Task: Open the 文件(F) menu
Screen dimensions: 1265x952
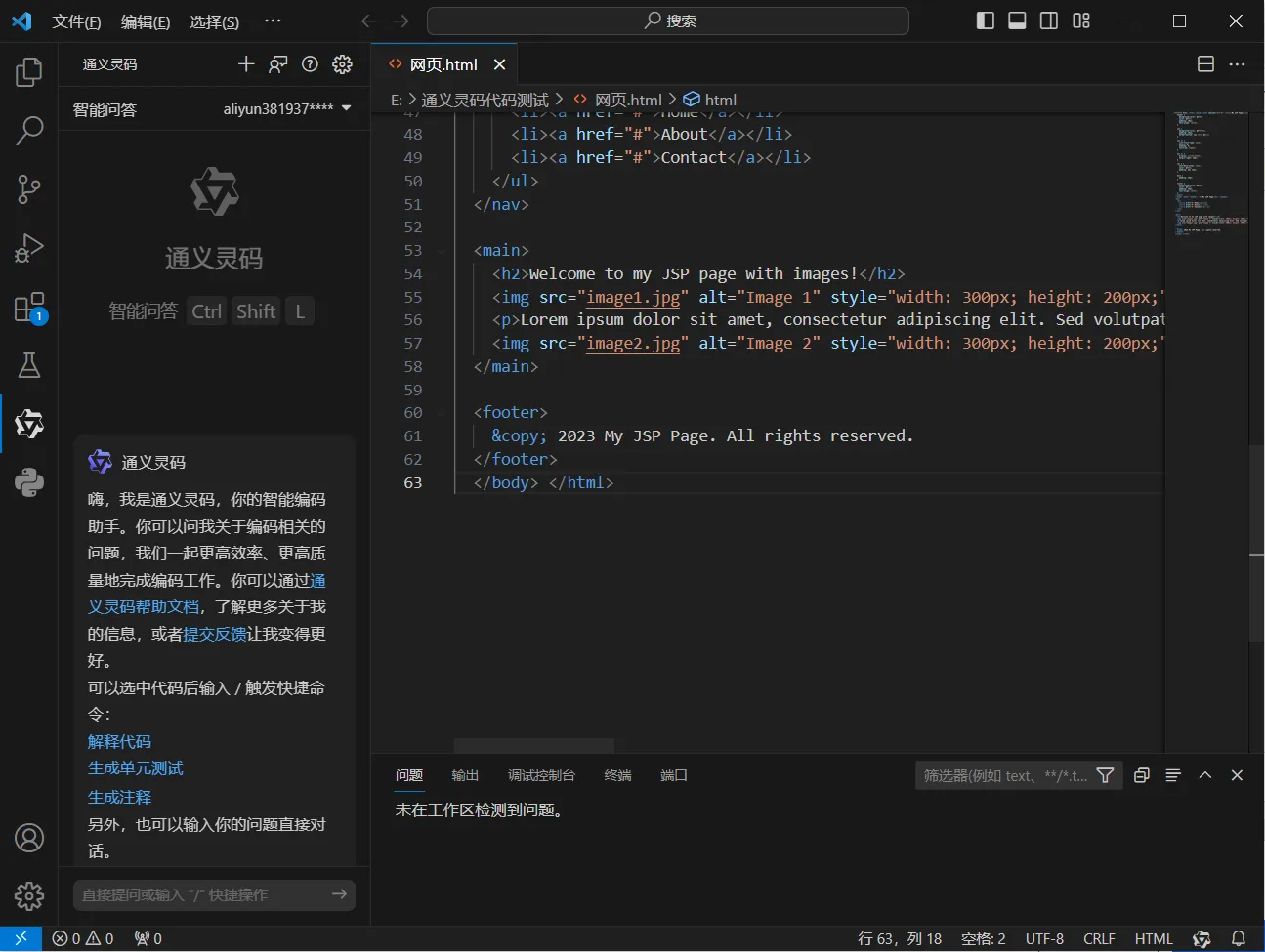Action: click(76, 21)
